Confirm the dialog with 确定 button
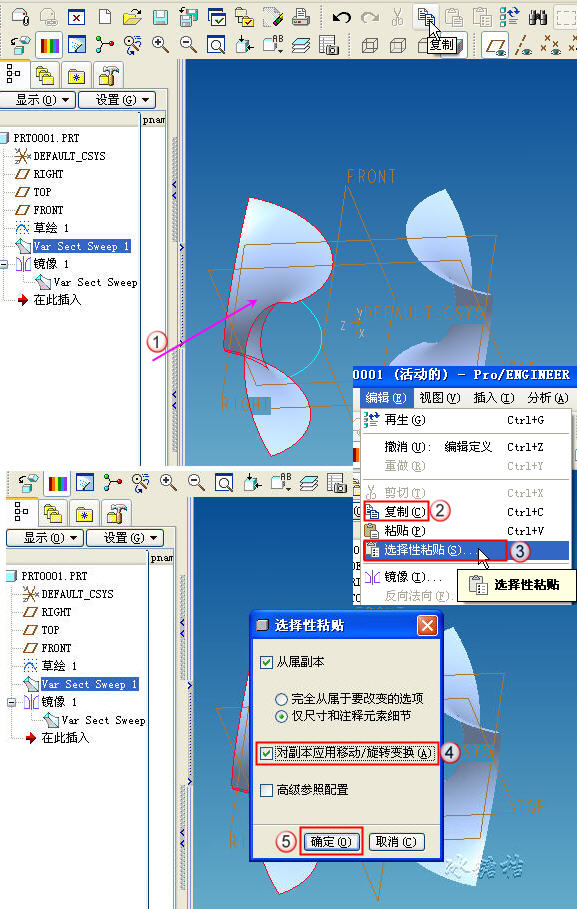Image resolution: width=577 pixels, height=909 pixels. coord(331,842)
